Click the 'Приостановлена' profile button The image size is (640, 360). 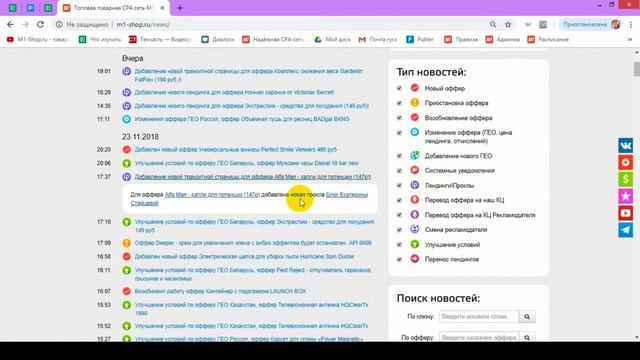point(591,24)
